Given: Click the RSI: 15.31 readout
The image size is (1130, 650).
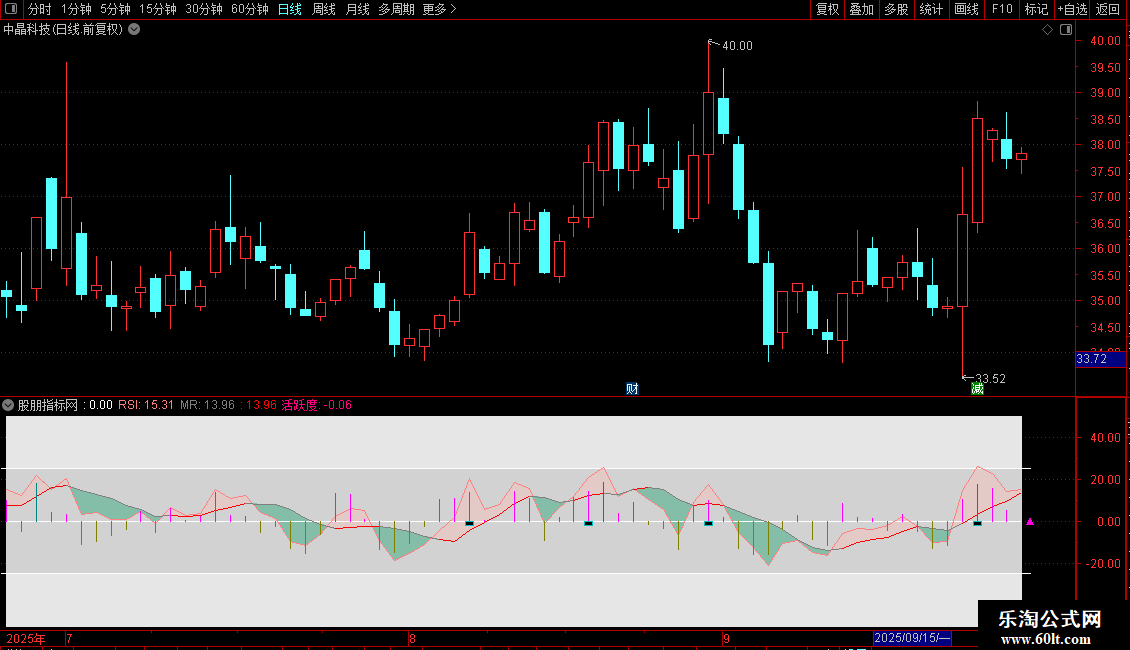Looking at the screenshot, I should coord(146,405).
